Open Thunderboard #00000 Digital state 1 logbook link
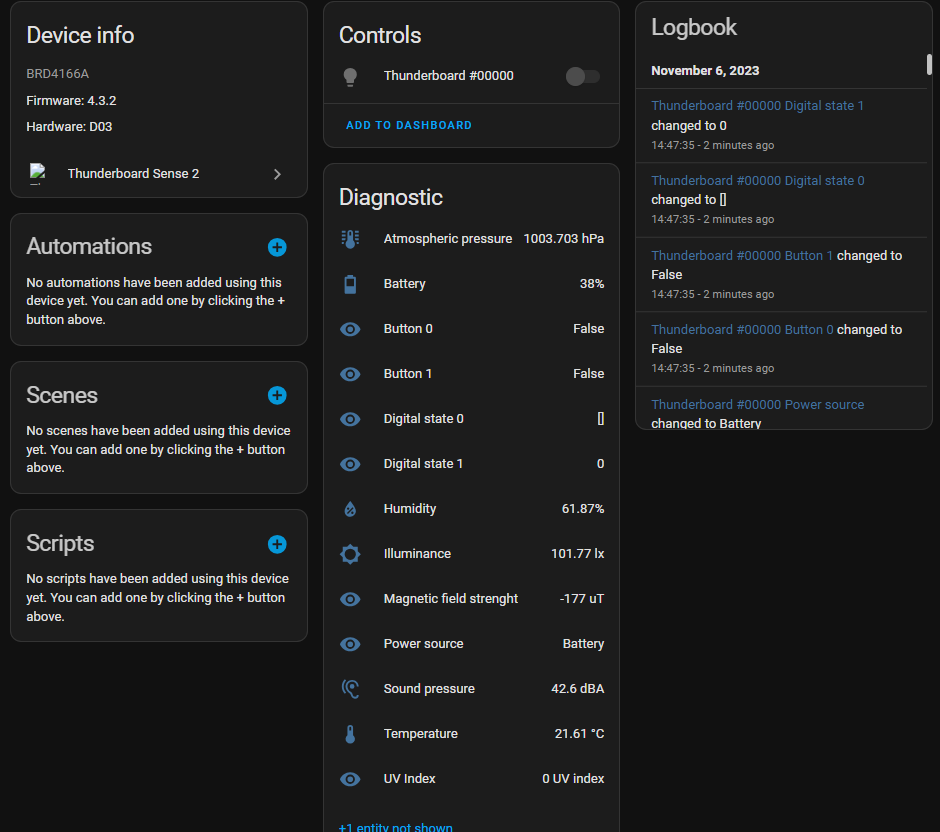Screen dimensions: 940x832 pos(758,105)
